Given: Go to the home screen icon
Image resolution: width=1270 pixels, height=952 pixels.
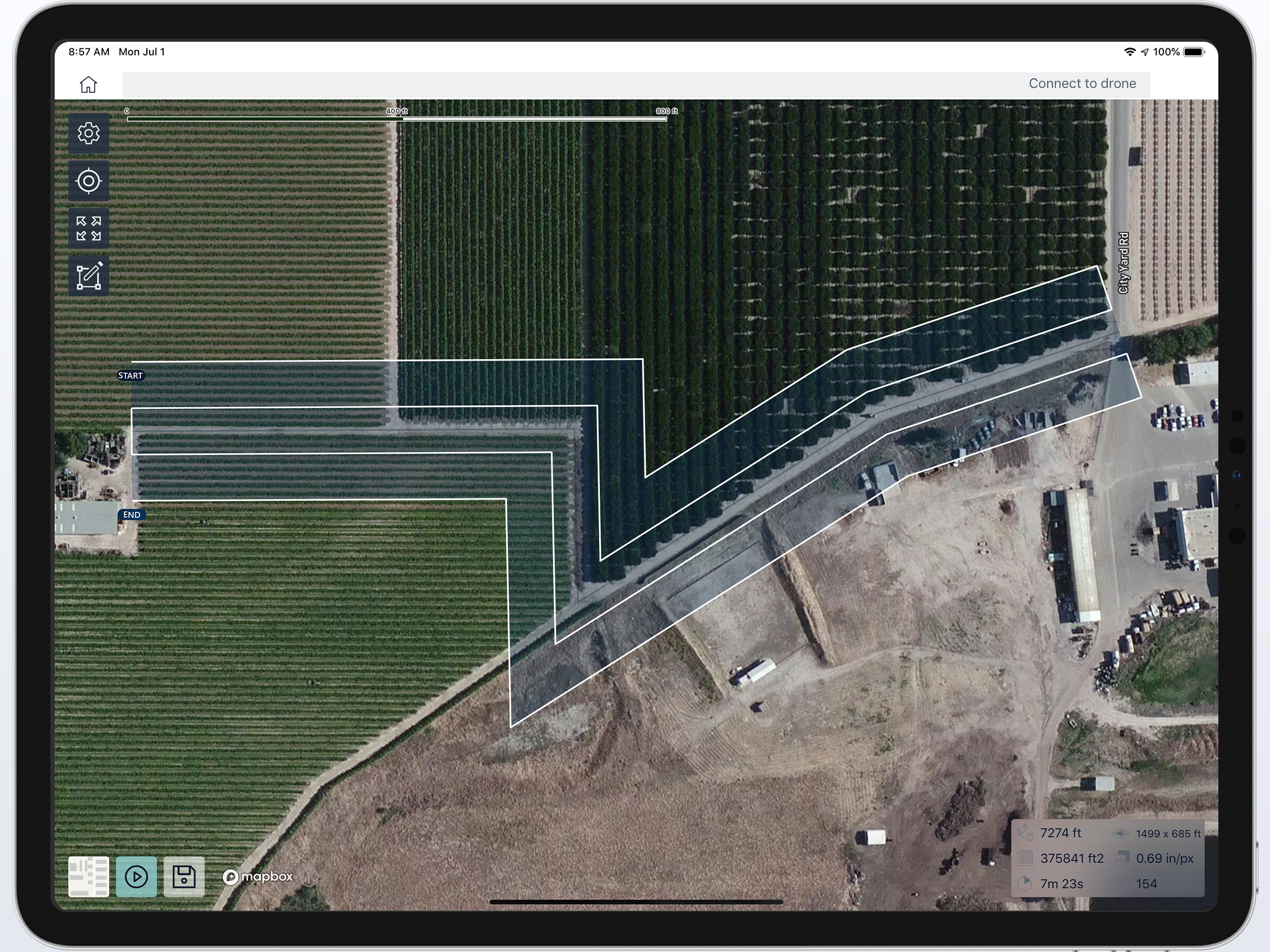Looking at the screenshot, I should tap(88, 85).
